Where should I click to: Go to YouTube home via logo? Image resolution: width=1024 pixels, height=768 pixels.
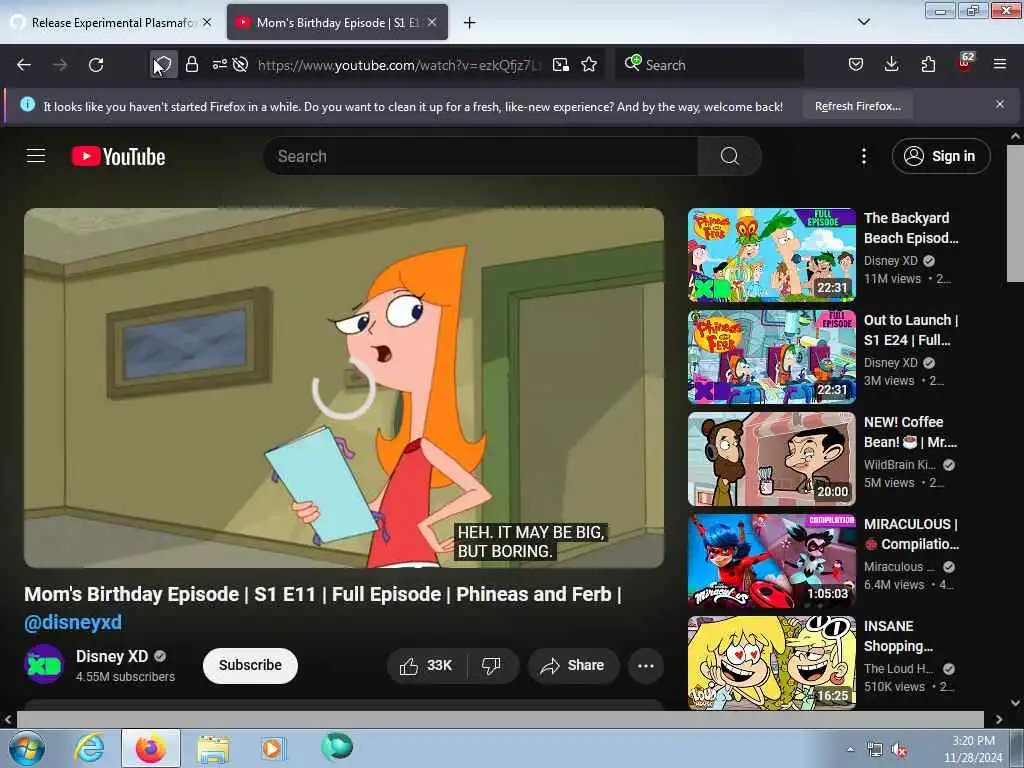click(118, 156)
